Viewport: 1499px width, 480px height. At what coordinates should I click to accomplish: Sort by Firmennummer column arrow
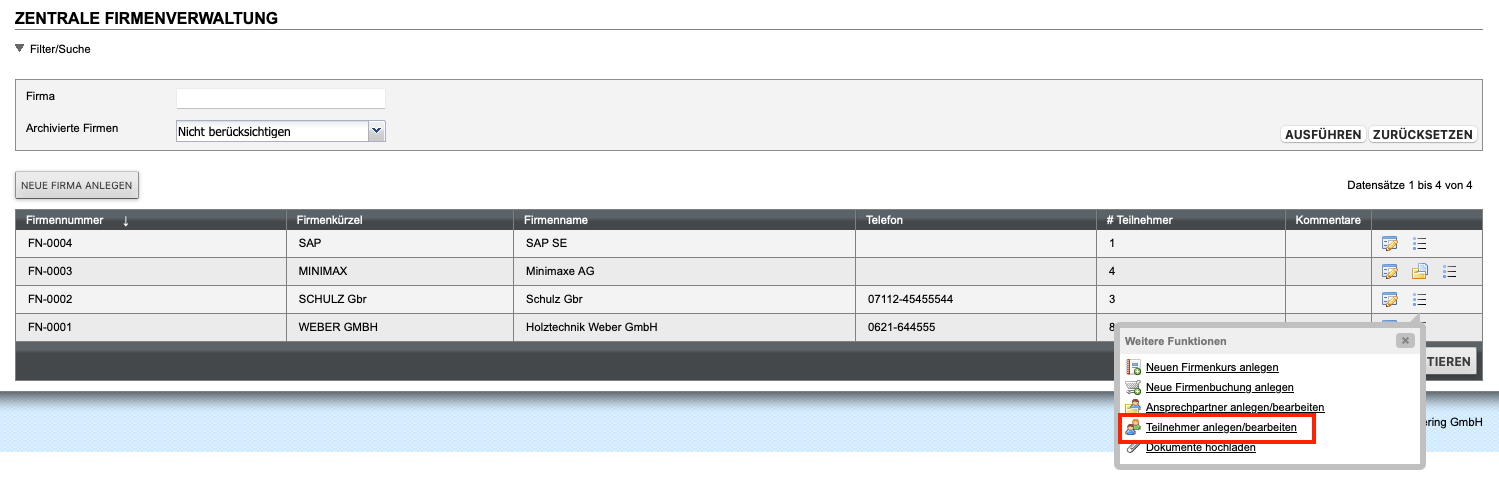click(125, 221)
